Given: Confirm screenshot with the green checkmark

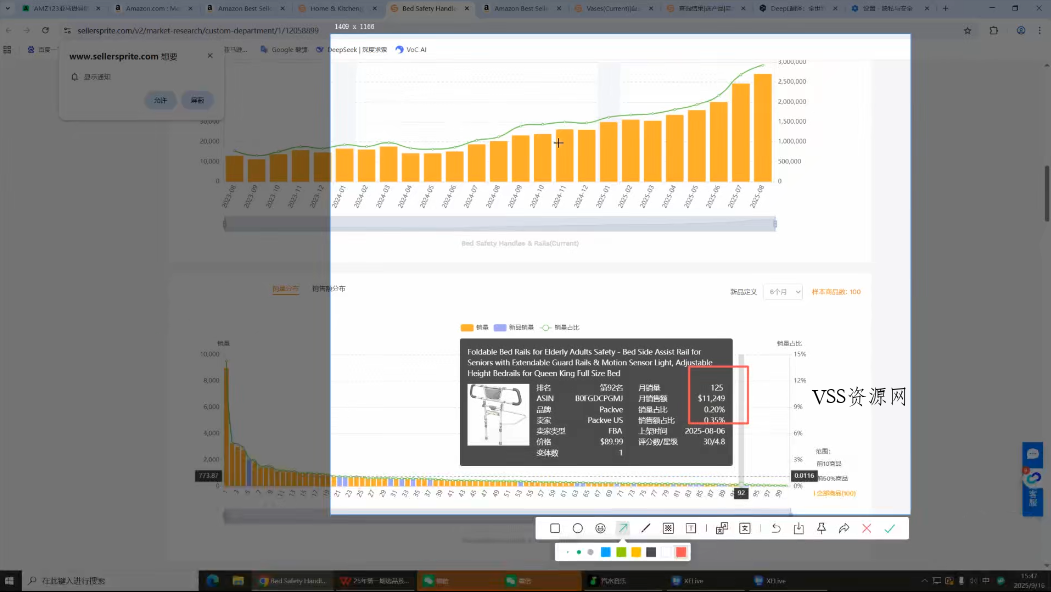Looking at the screenshot, I should (889, 528).
